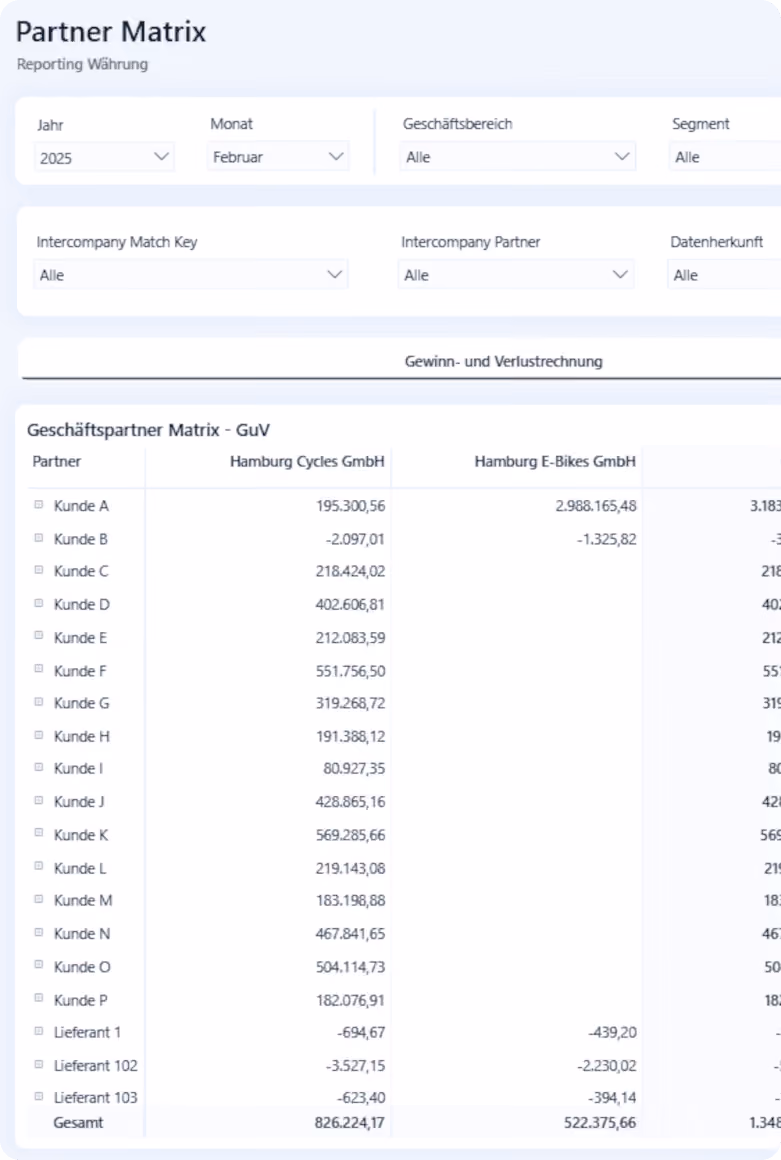The width and height of the screenshot is (781, 1160).
Task: Select the value 182.076,91 for Kunde P
Action: coord(351,1000)
